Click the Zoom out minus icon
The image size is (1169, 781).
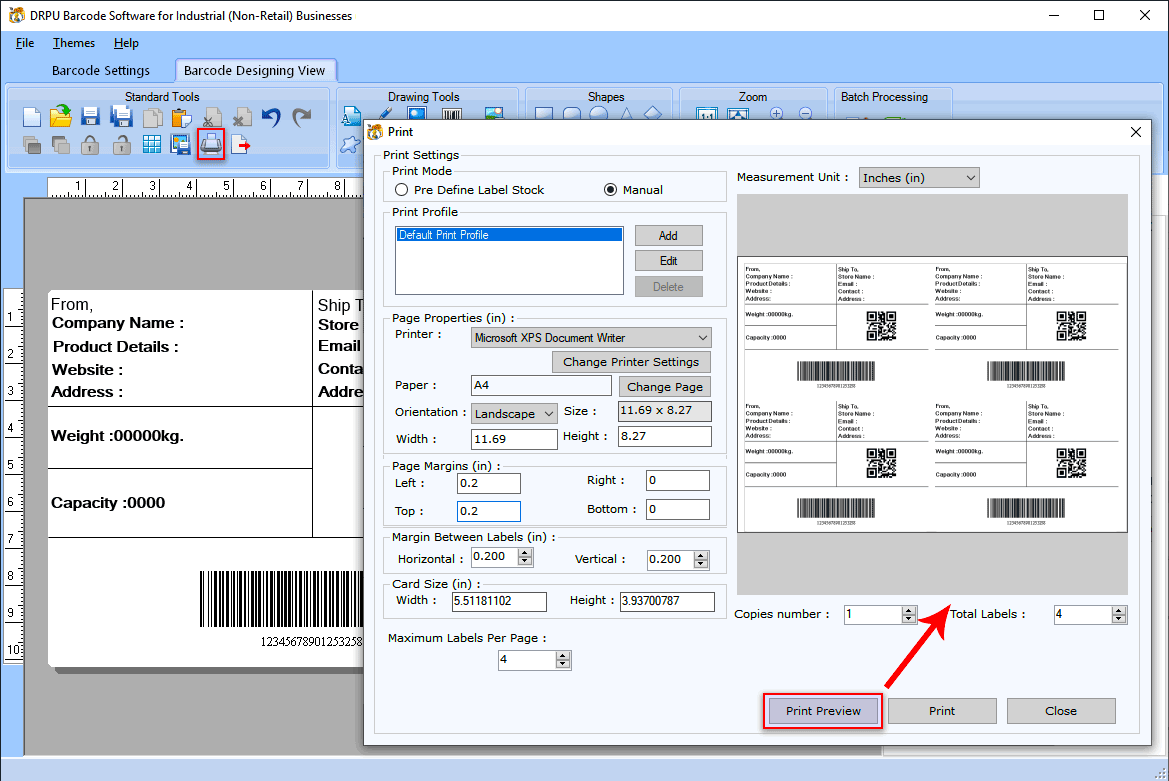pyautogui.click(x=805, y=114)
